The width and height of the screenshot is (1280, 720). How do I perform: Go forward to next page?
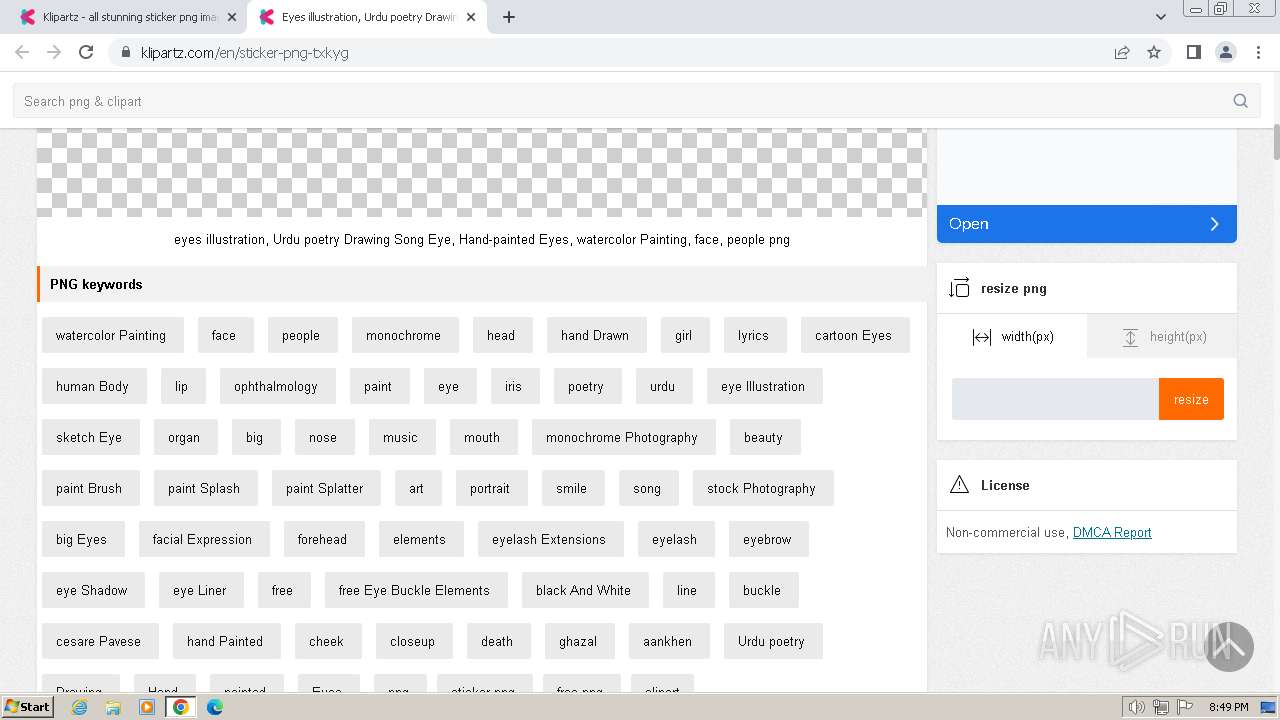(x=54, y=52)
